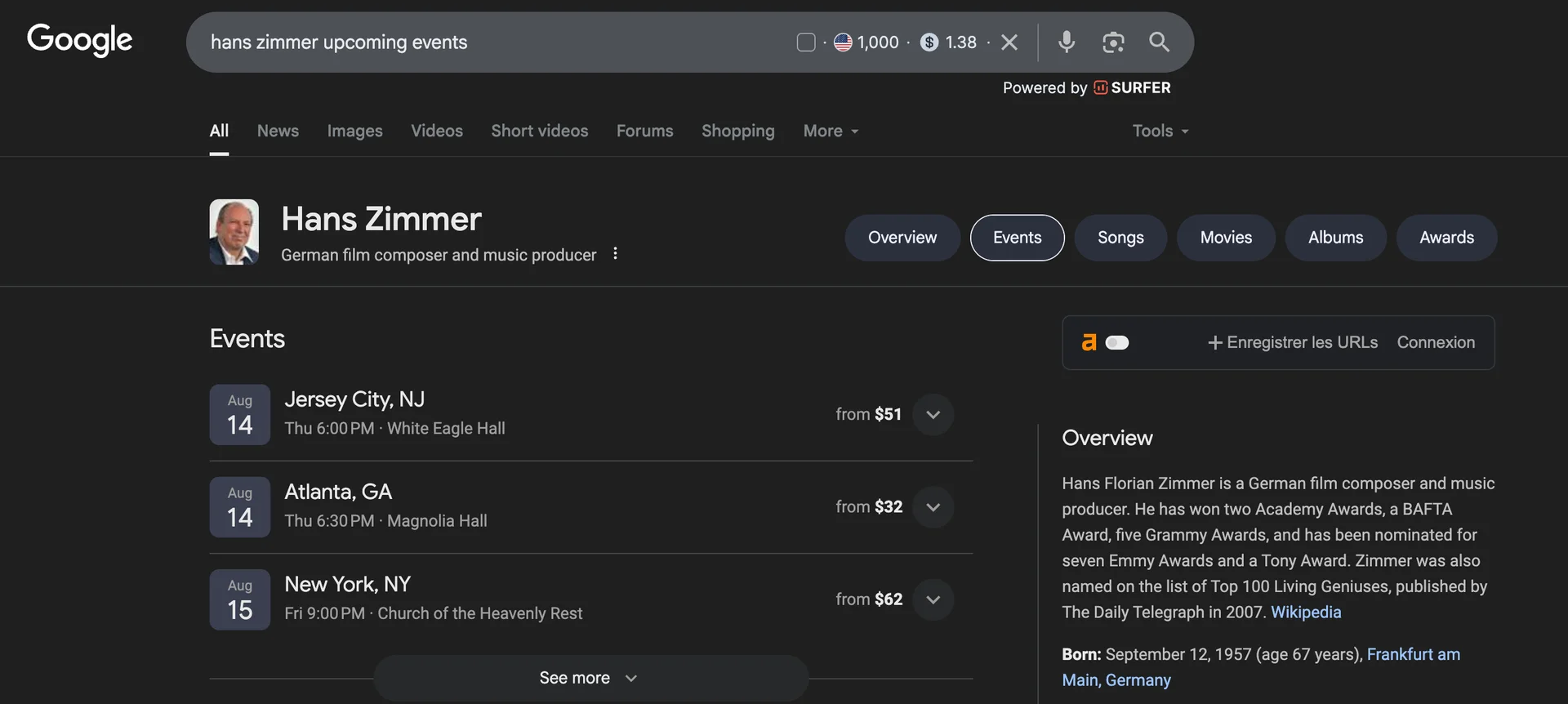Click 'from $32' price

click(x=869, y=506)
